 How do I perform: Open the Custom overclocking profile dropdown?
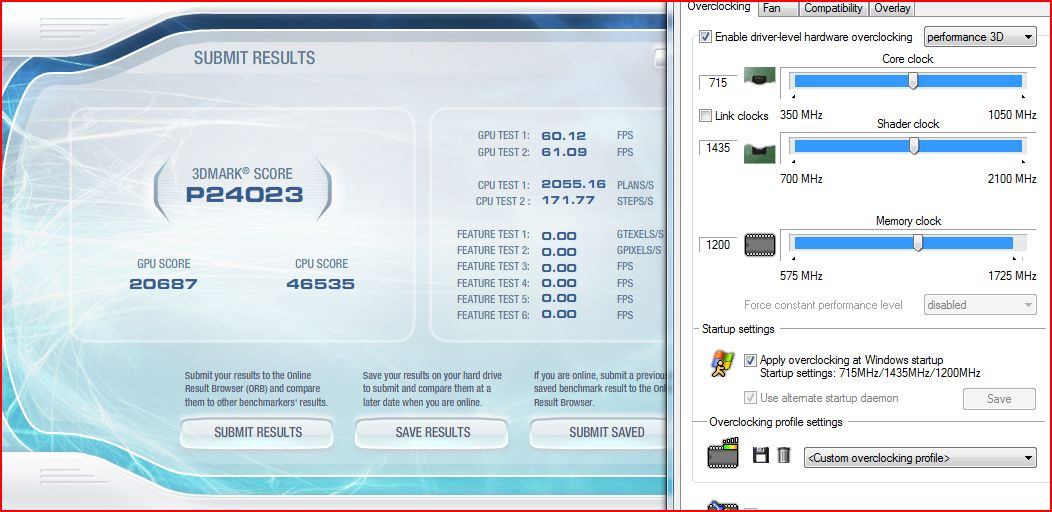point(920,458)
